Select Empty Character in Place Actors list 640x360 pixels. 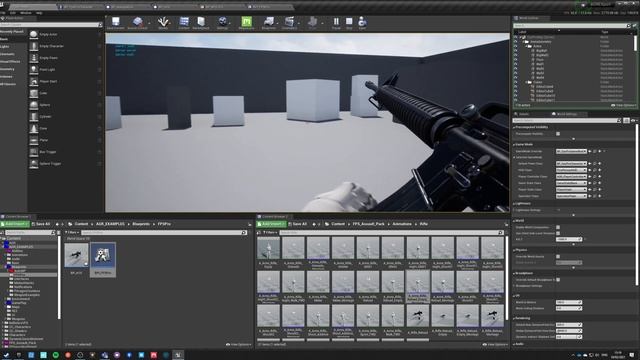65,46
